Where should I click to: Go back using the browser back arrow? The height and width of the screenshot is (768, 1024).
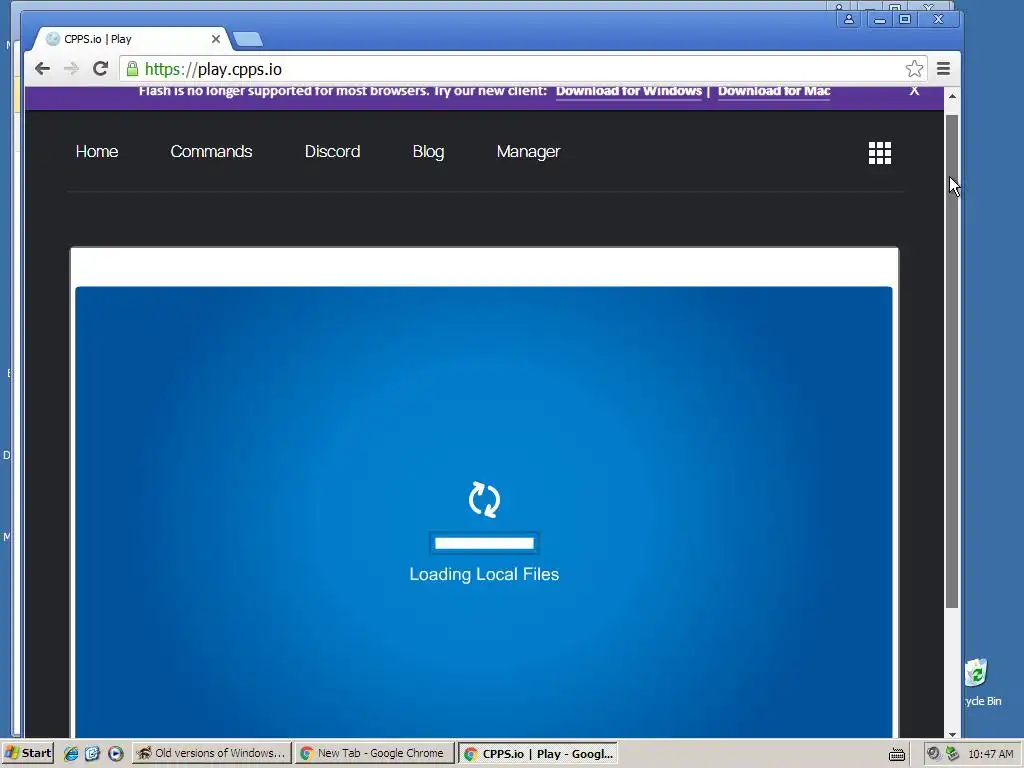(x=42, y=69)
